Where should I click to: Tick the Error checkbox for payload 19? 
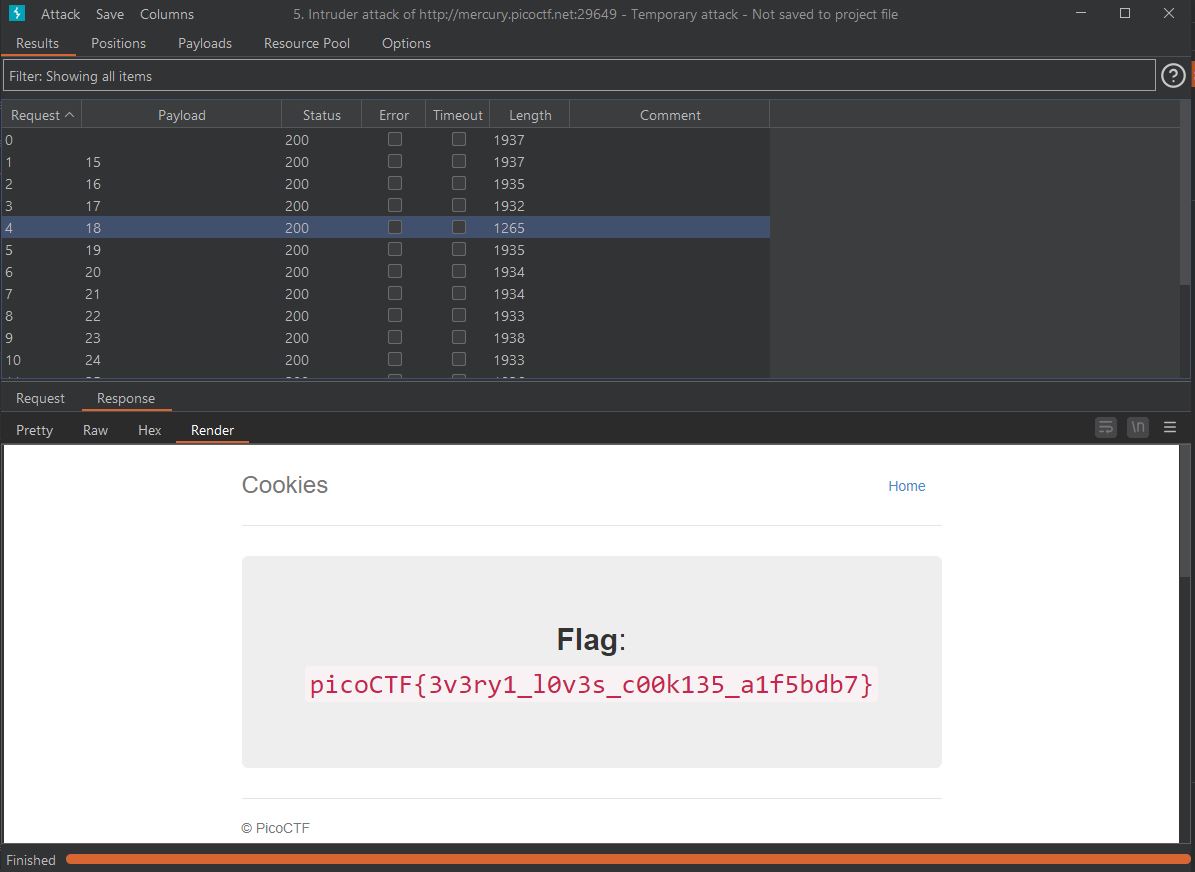point(395,249)
